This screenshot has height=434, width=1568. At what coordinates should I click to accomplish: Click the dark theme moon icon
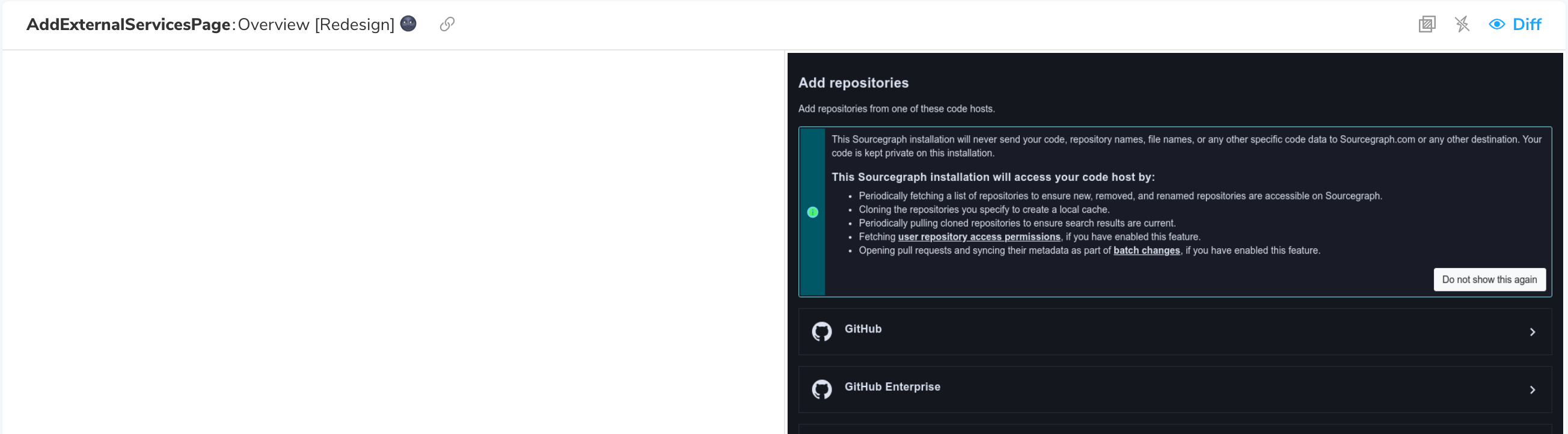click(x=408, y=23)
